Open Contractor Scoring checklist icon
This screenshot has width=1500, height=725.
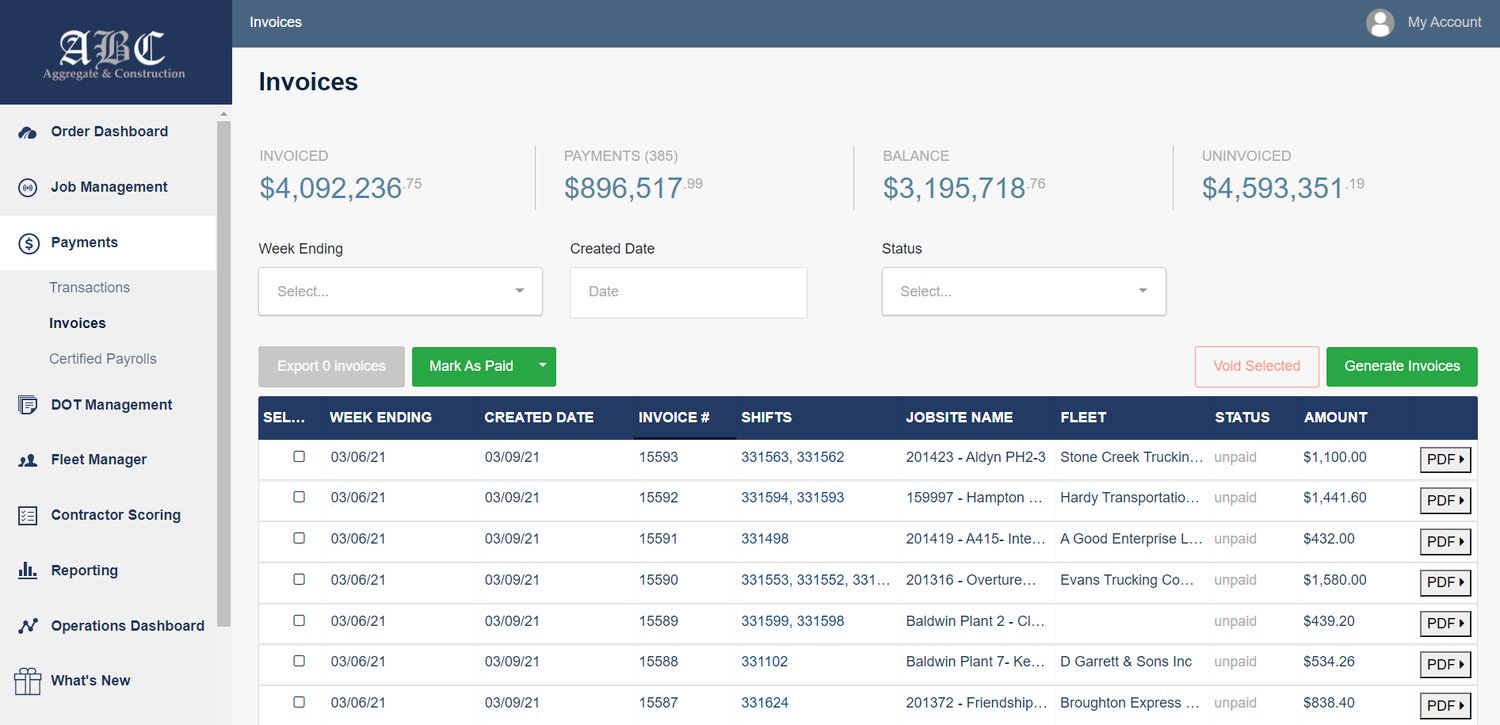pyautogui.click(x=28, y=515)
